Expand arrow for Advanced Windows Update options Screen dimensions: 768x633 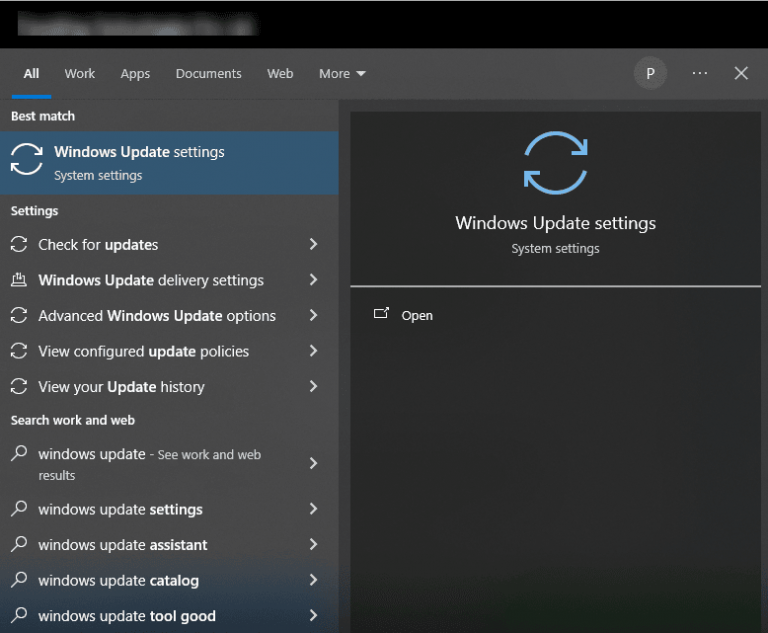(x=313, y=316)
